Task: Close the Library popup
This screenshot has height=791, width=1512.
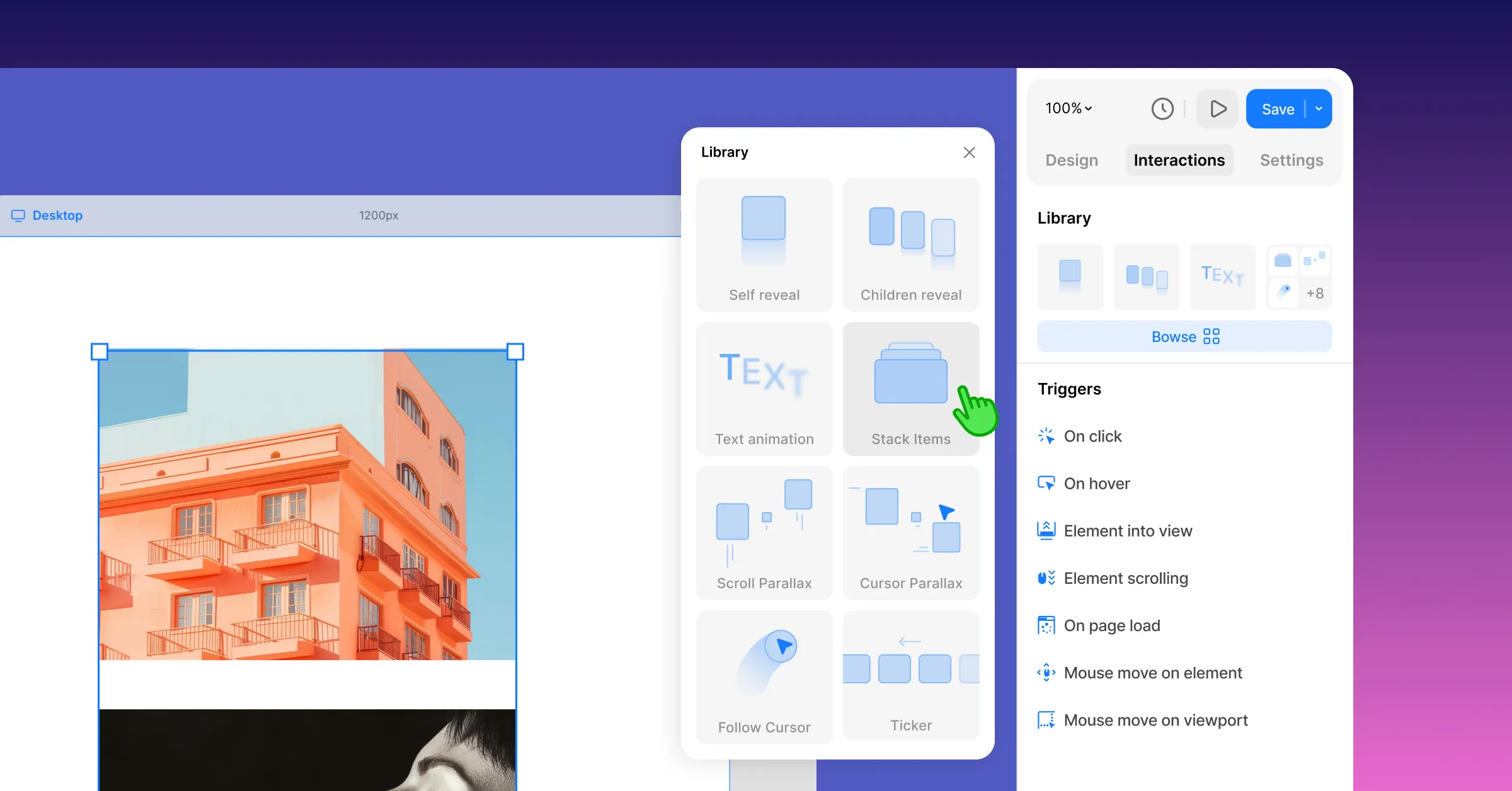Action: [x=970, y=152]
